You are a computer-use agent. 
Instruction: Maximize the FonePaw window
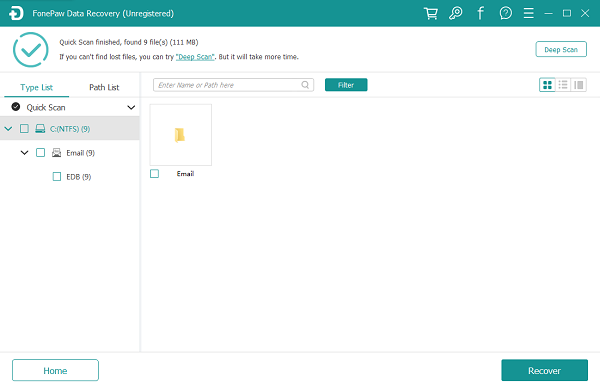[x=567, y=13]
